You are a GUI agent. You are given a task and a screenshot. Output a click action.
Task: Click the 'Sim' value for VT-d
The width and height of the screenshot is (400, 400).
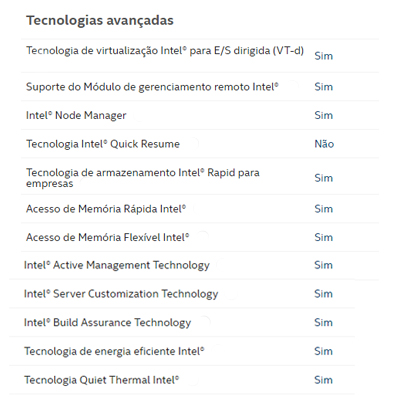[323, 56]
